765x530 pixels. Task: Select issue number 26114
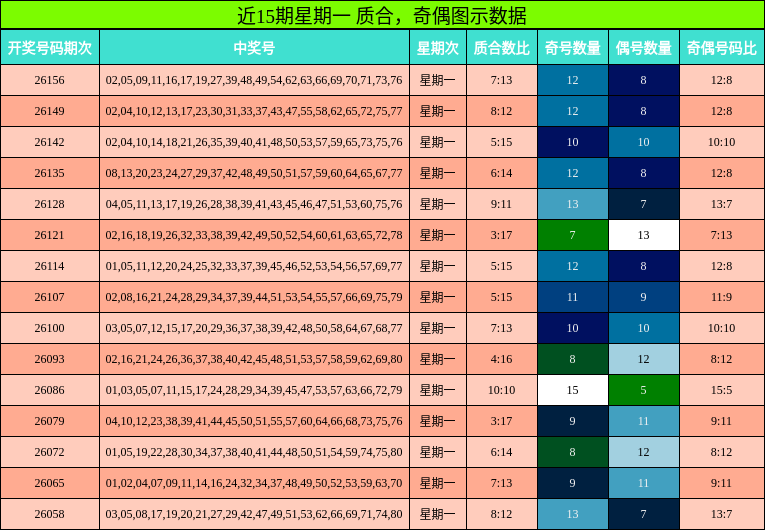tap(49, 266)
